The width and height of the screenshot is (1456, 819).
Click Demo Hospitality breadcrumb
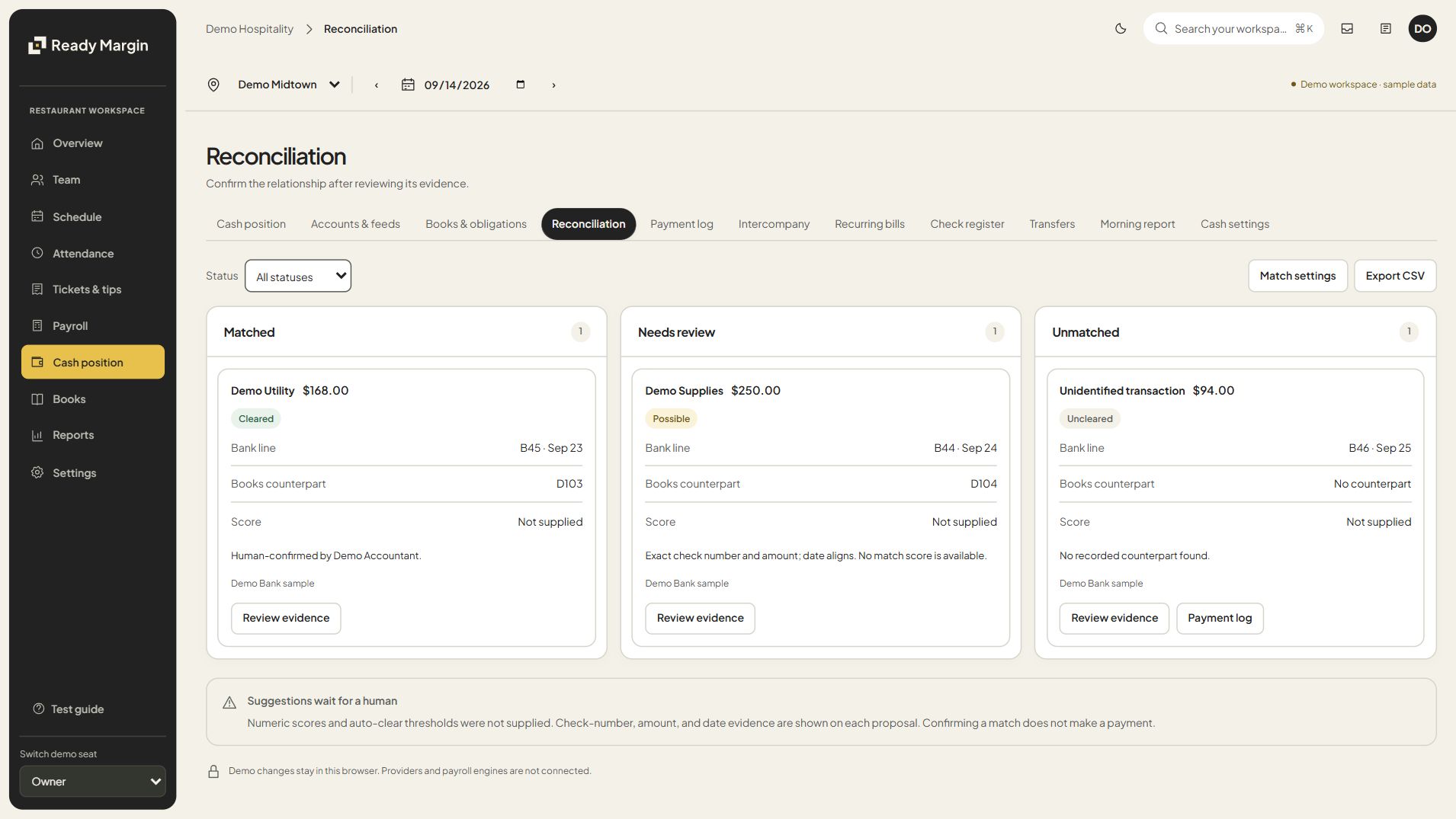click(x=249, y=29)
